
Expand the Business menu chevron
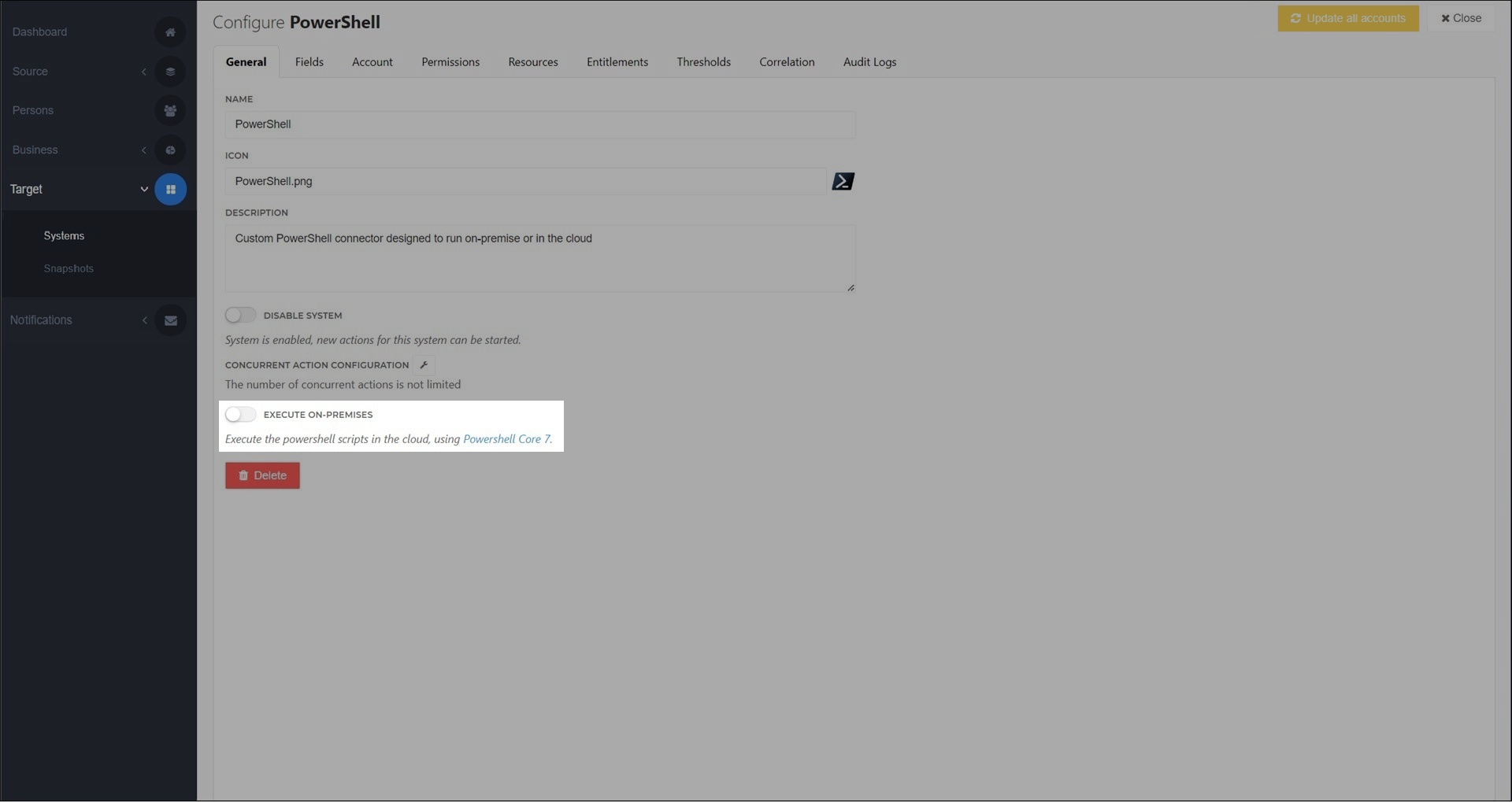(144, 150)
